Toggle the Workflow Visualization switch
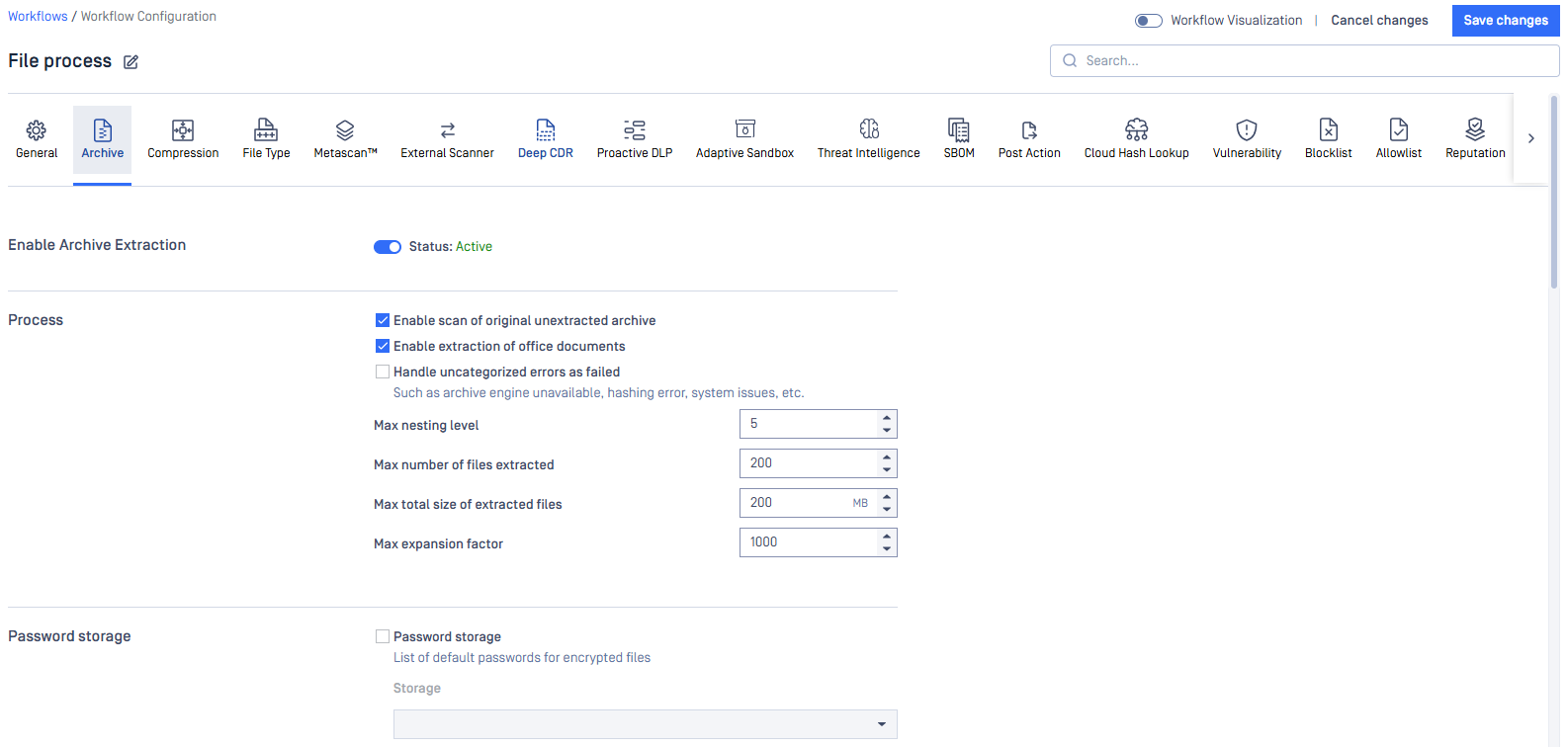 (1148, 21)
